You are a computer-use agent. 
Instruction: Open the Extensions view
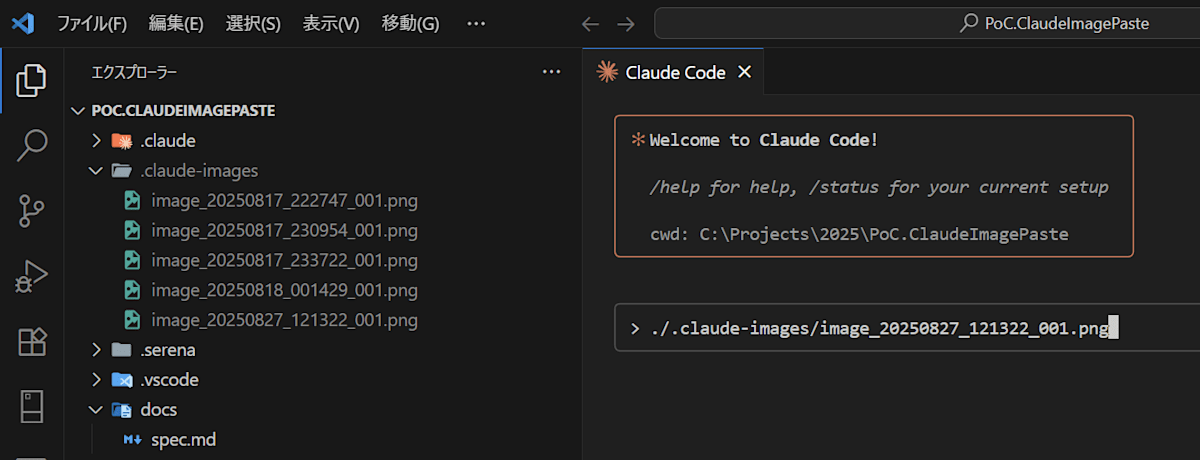tap(32, 342)
